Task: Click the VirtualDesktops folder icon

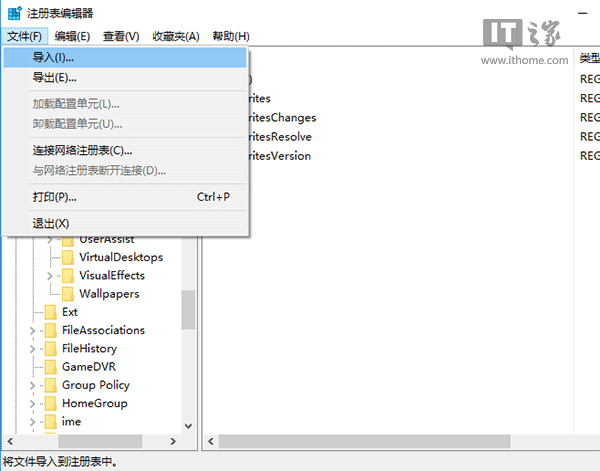Action: coord(67,257)
